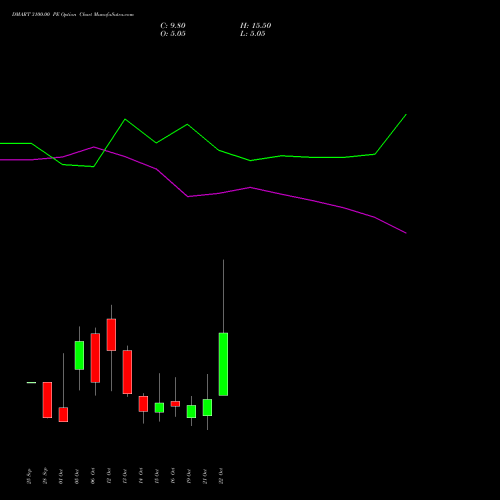
Task: Select the high value H: 15.50
Action: coord(255,26)
